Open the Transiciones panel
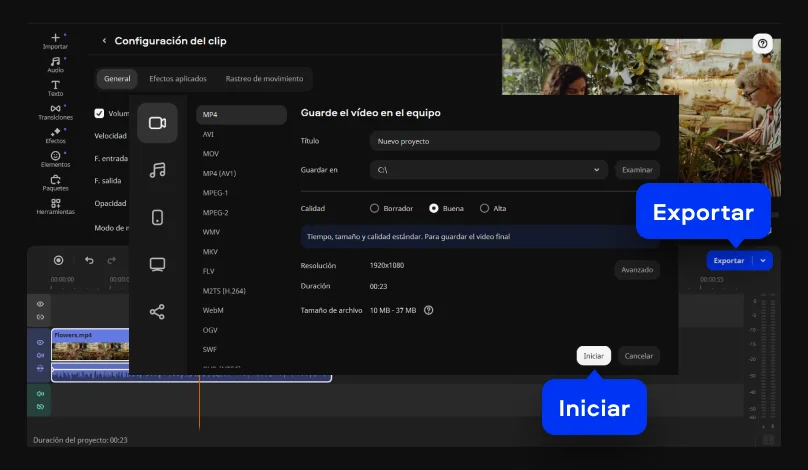Screen dimensions: 808x470 click(55, 112)
